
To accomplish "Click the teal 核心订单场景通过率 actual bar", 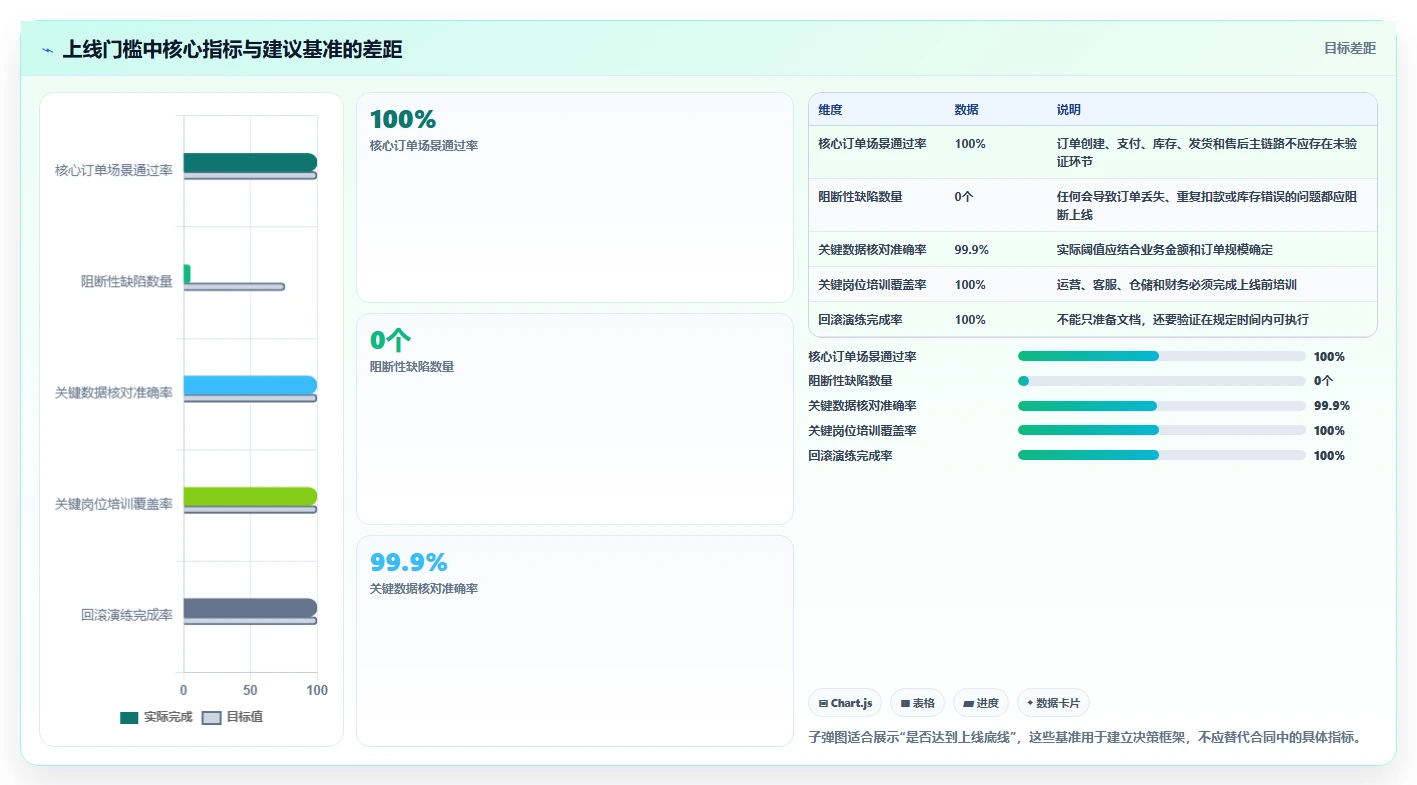I will point(250,162).
